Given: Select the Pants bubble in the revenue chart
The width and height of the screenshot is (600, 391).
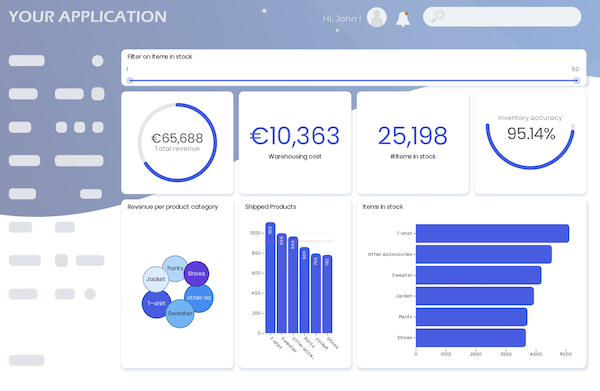Looking at the screenshot, I should click(175, 269).
